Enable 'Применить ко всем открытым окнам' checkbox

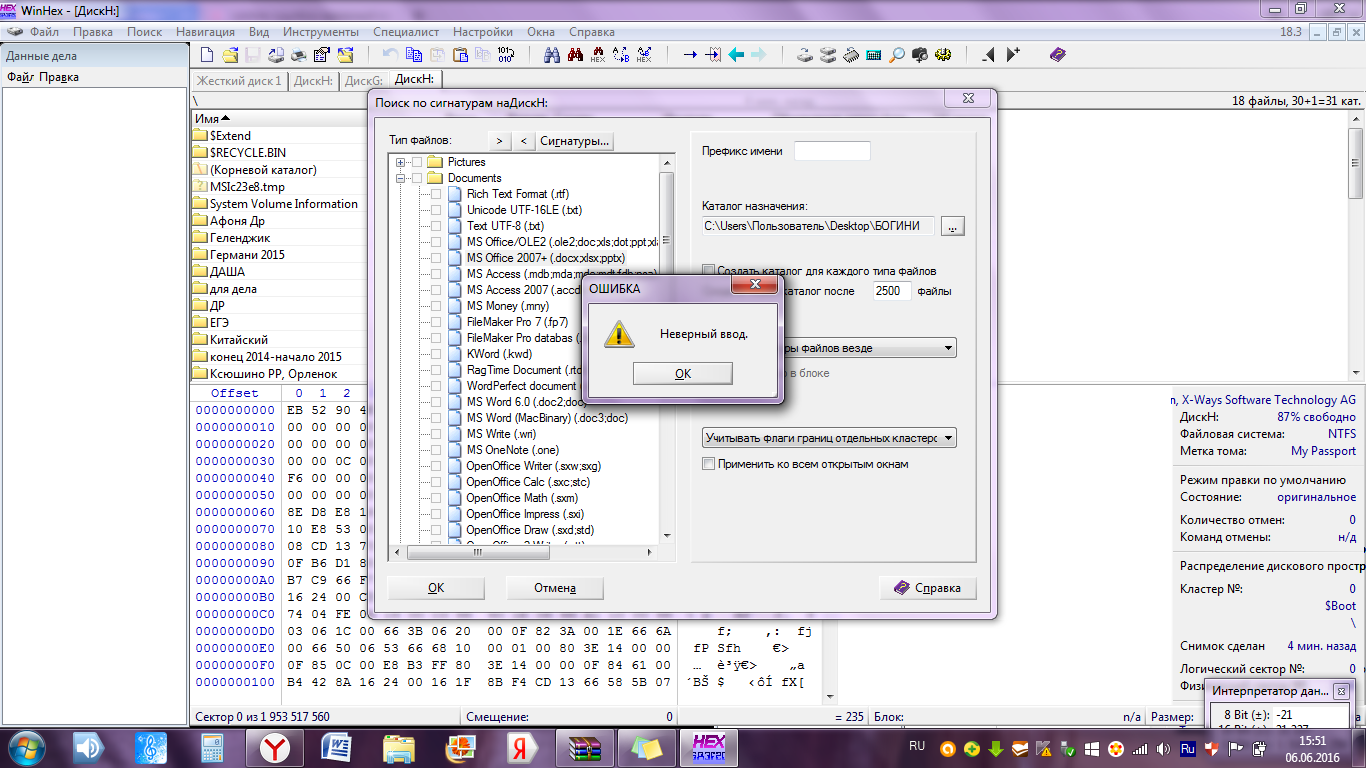(x=709, y=464)
